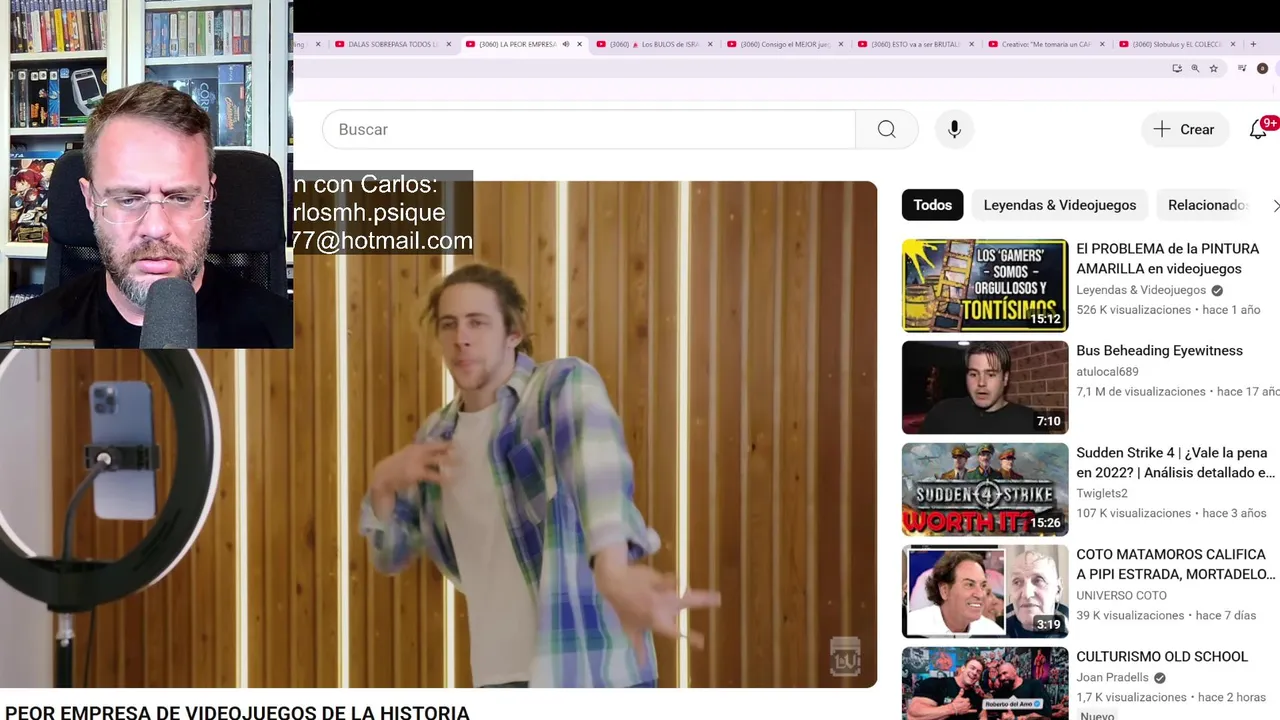The image size is (1280, 720).
Task: Click video title PEOR EMPRESA DE VIDEOJUEGOS
Action: pyautogui.click(x=237, y=713)
